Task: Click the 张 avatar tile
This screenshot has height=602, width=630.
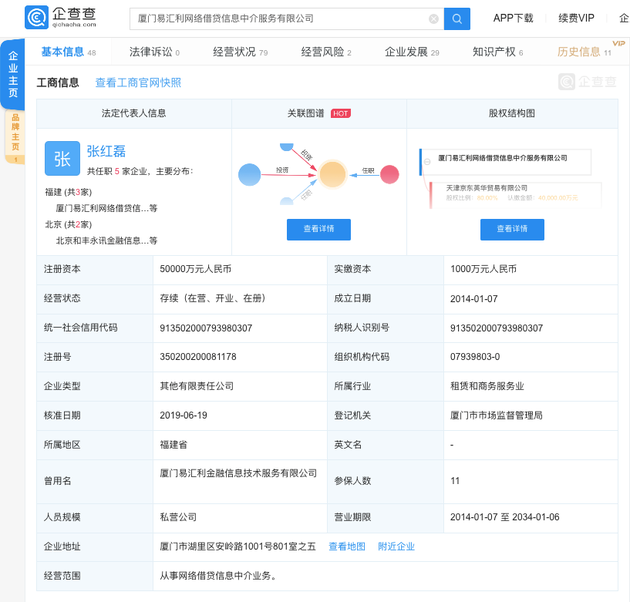Action: click(62, 159)
